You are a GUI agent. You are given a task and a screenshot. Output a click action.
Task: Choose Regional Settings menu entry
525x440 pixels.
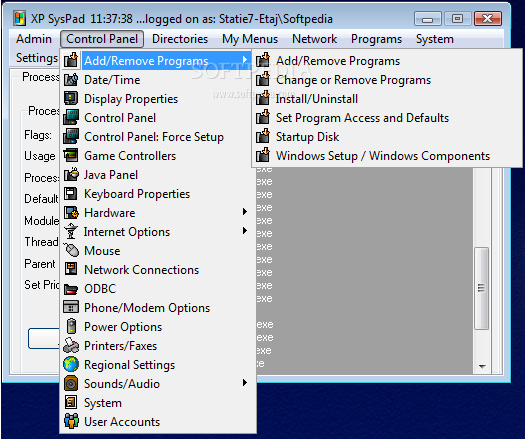pyautogui.click(x=157, y=365)
